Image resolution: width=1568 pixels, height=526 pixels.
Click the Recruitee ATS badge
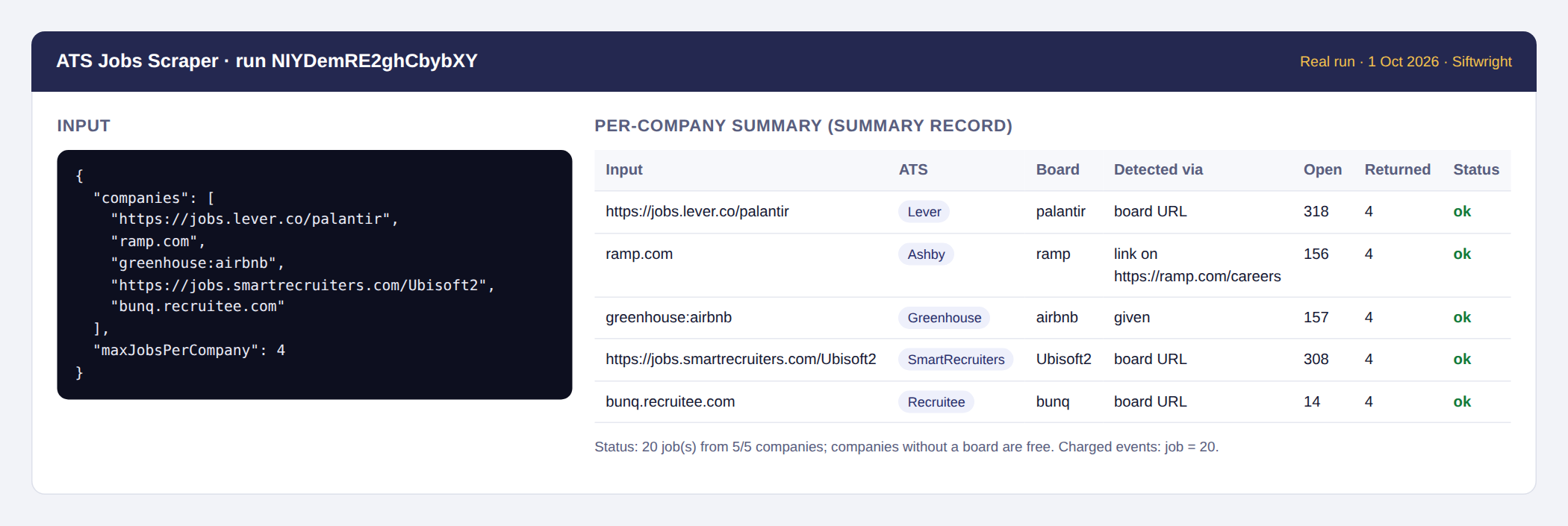pyautogui.click(x=936, y=402)
